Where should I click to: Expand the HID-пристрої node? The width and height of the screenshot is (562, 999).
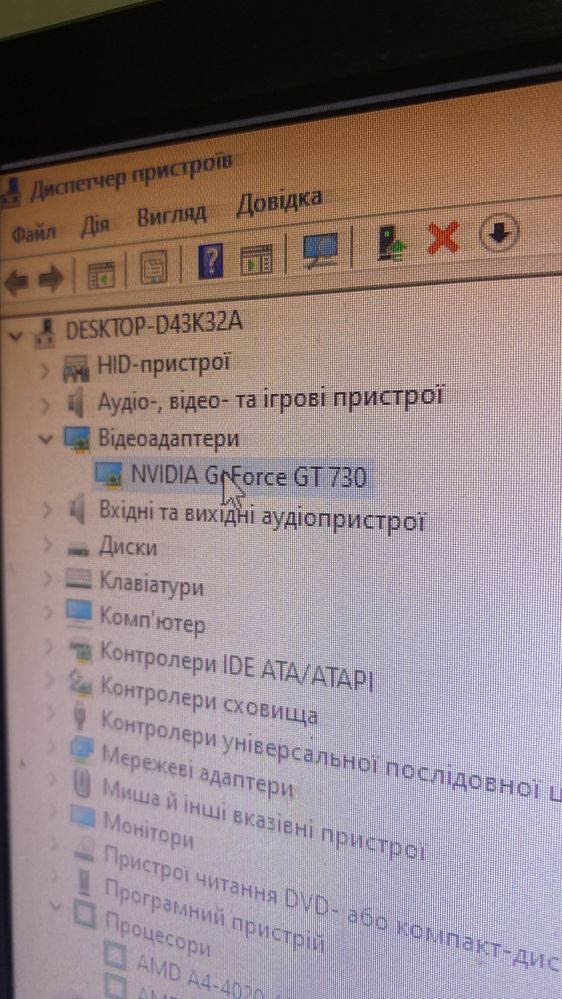tap(45, 370)
